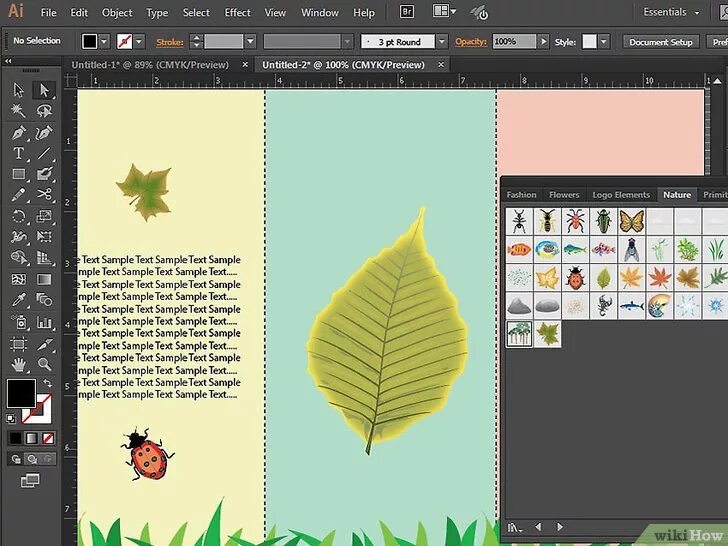Viewport: 728px width, 546px height.
Task: Pick the Type tool
Action: click(18, 154)
